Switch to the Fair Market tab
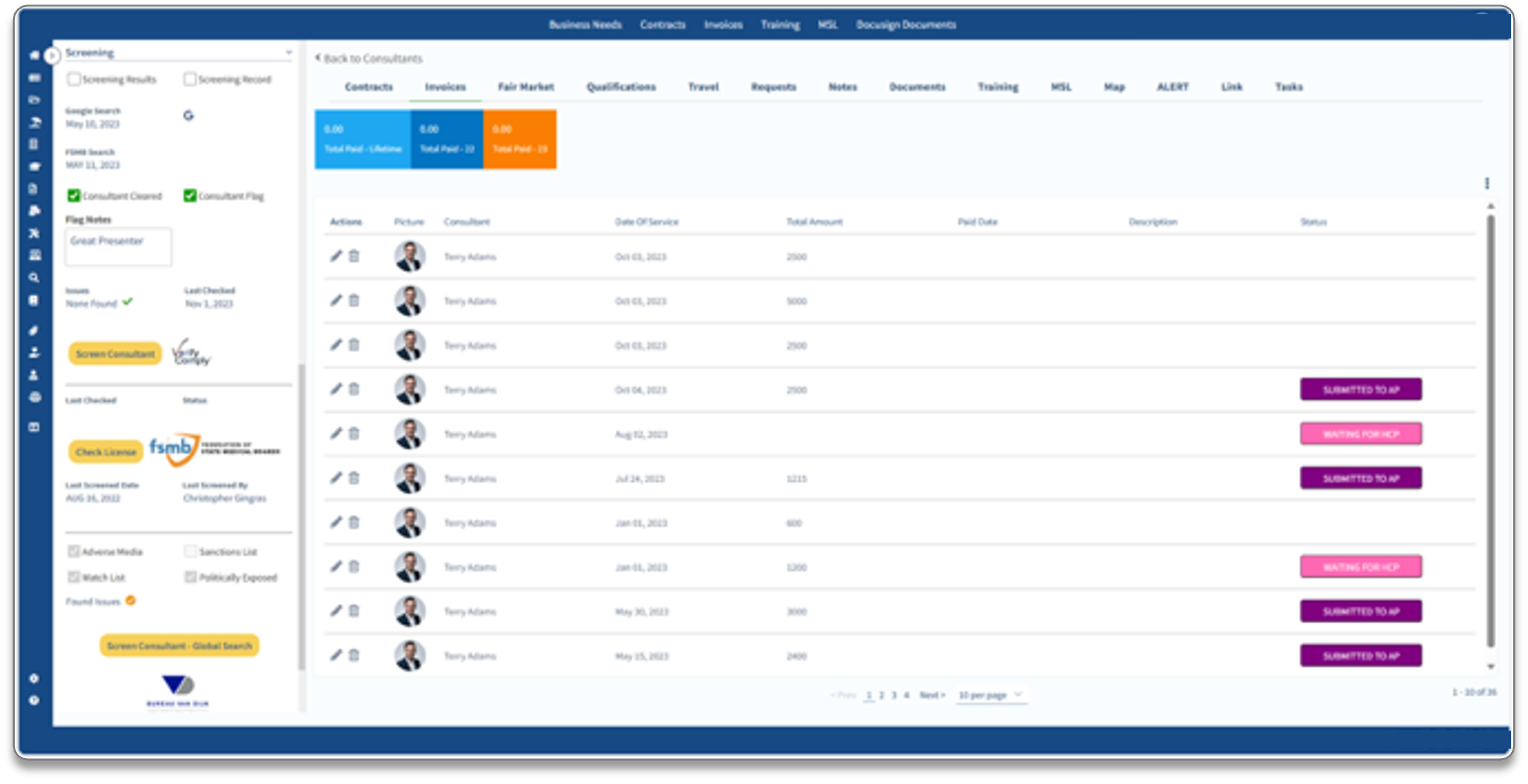 coord(525,87)
